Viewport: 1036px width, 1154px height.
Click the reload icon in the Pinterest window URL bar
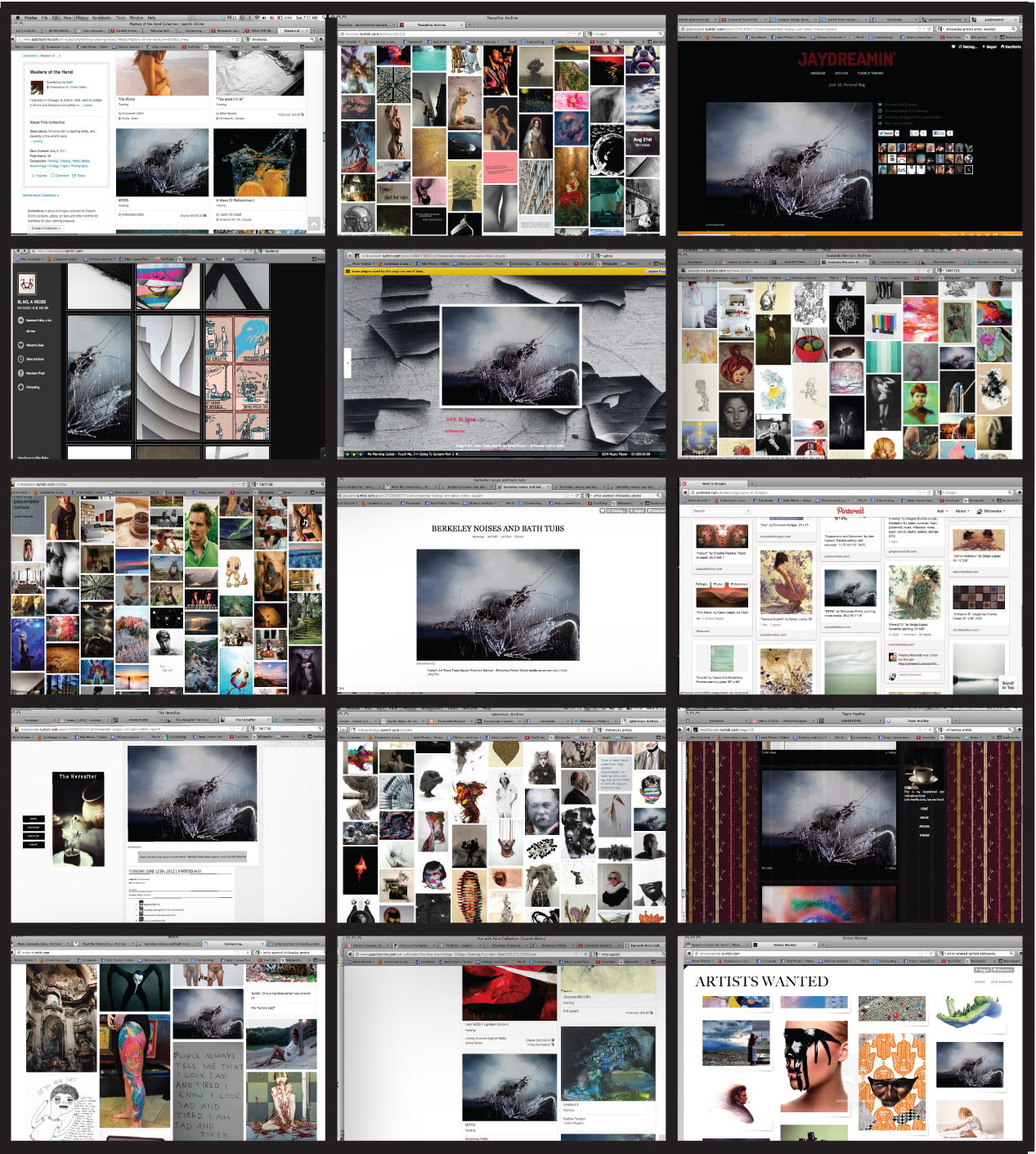pyautogui.click(x=929, y=492)
